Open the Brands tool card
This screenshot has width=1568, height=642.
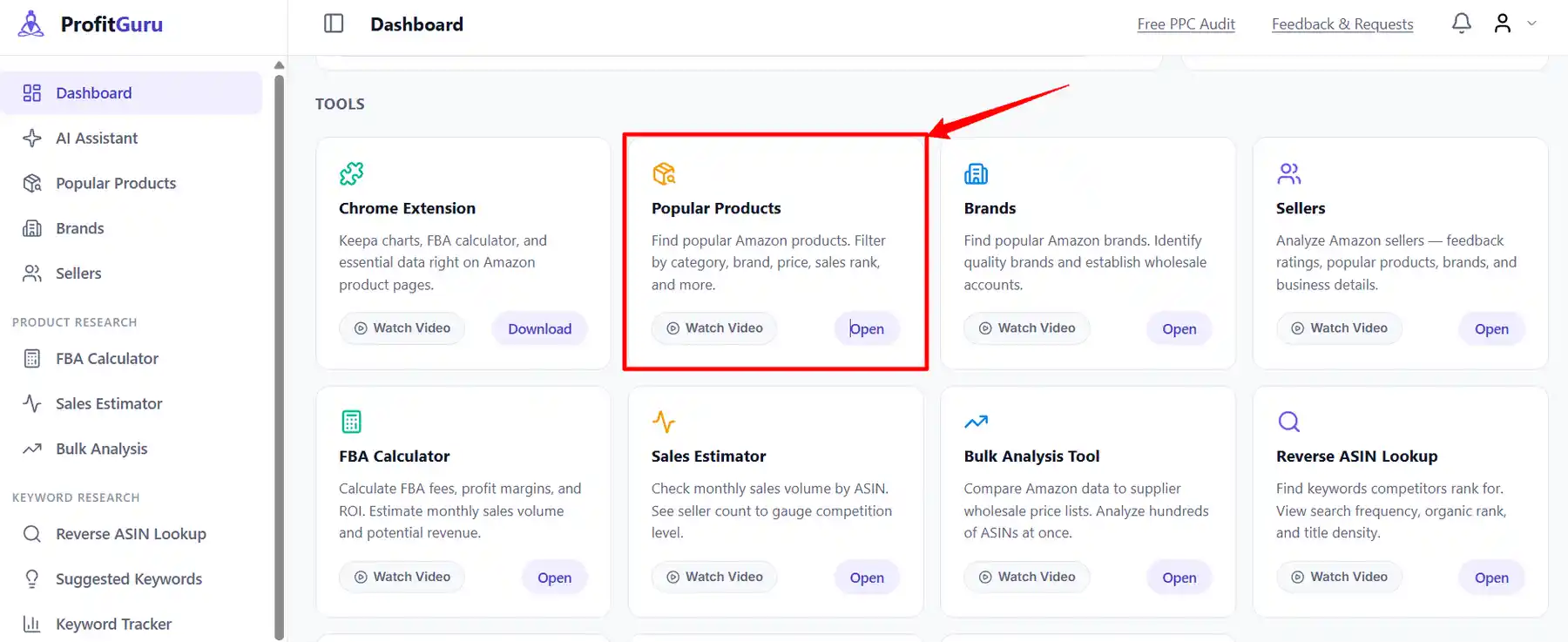1179,328
